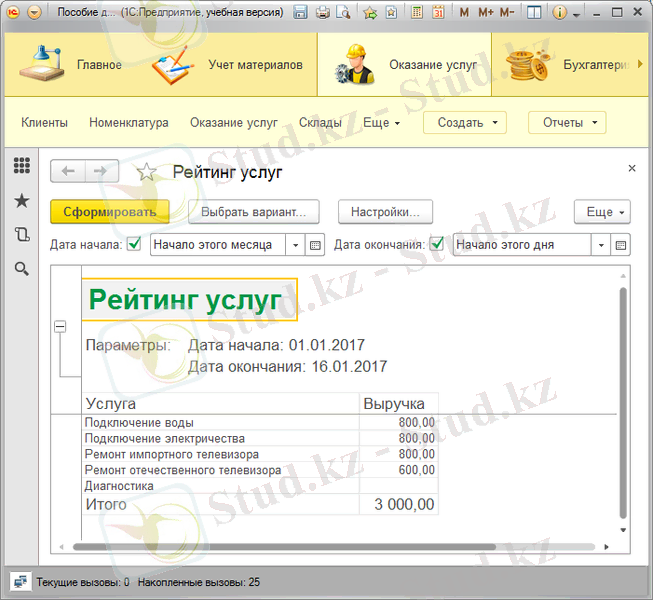The height and width of the screenshot is (600, 653).
Task: Click the report horizontal scrollbar
Action: coord(284,547)
